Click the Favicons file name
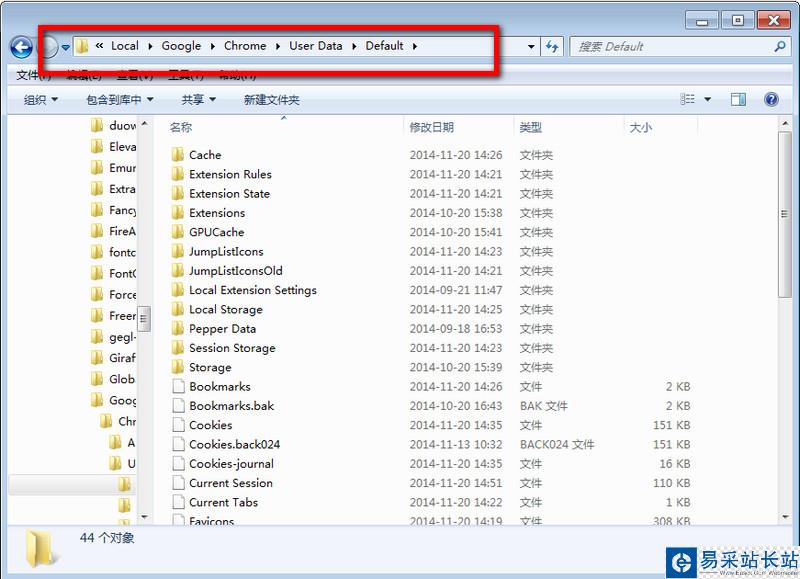800x579 pixels. click(x=212, y=521)
